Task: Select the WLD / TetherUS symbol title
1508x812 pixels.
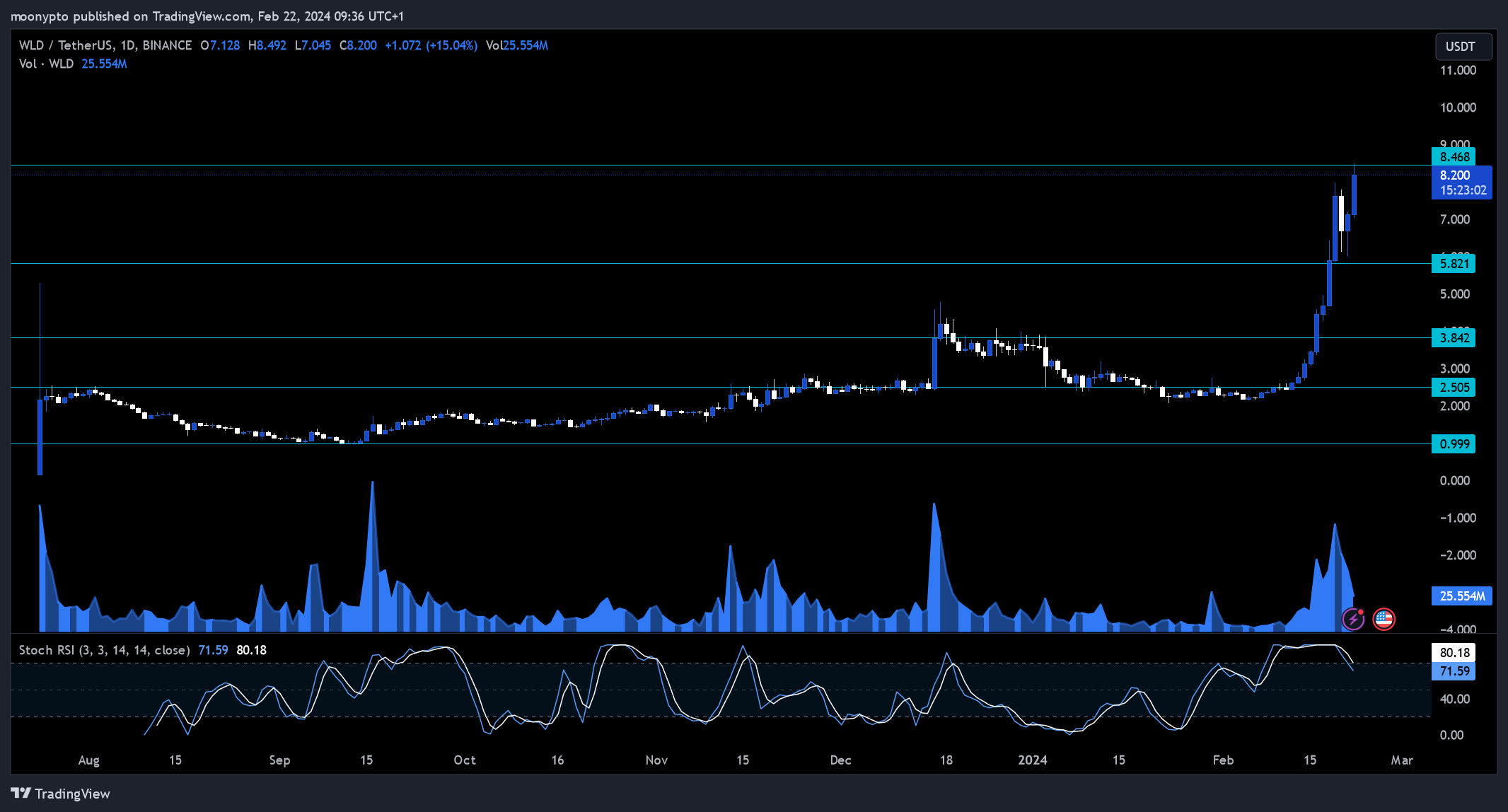Action: click(66, 45)
